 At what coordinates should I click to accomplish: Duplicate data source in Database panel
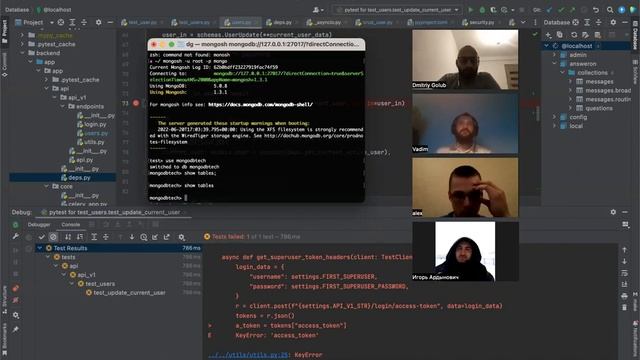tap(560, 35)
